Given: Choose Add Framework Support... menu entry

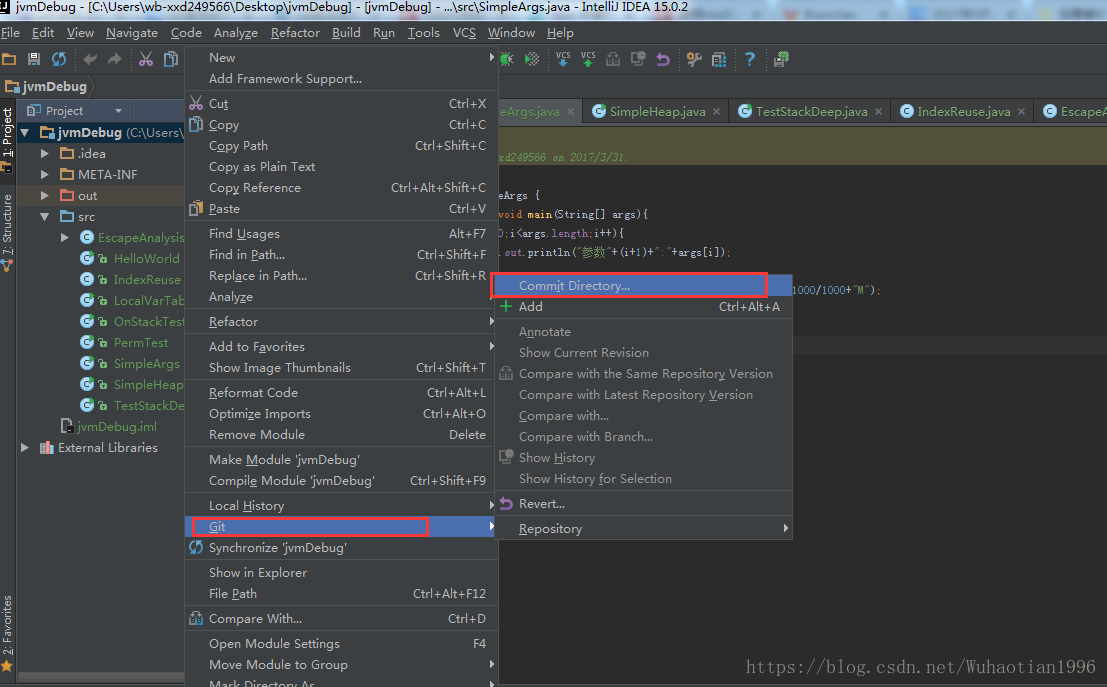Looking at the screenshot, I should click(340, 78).
